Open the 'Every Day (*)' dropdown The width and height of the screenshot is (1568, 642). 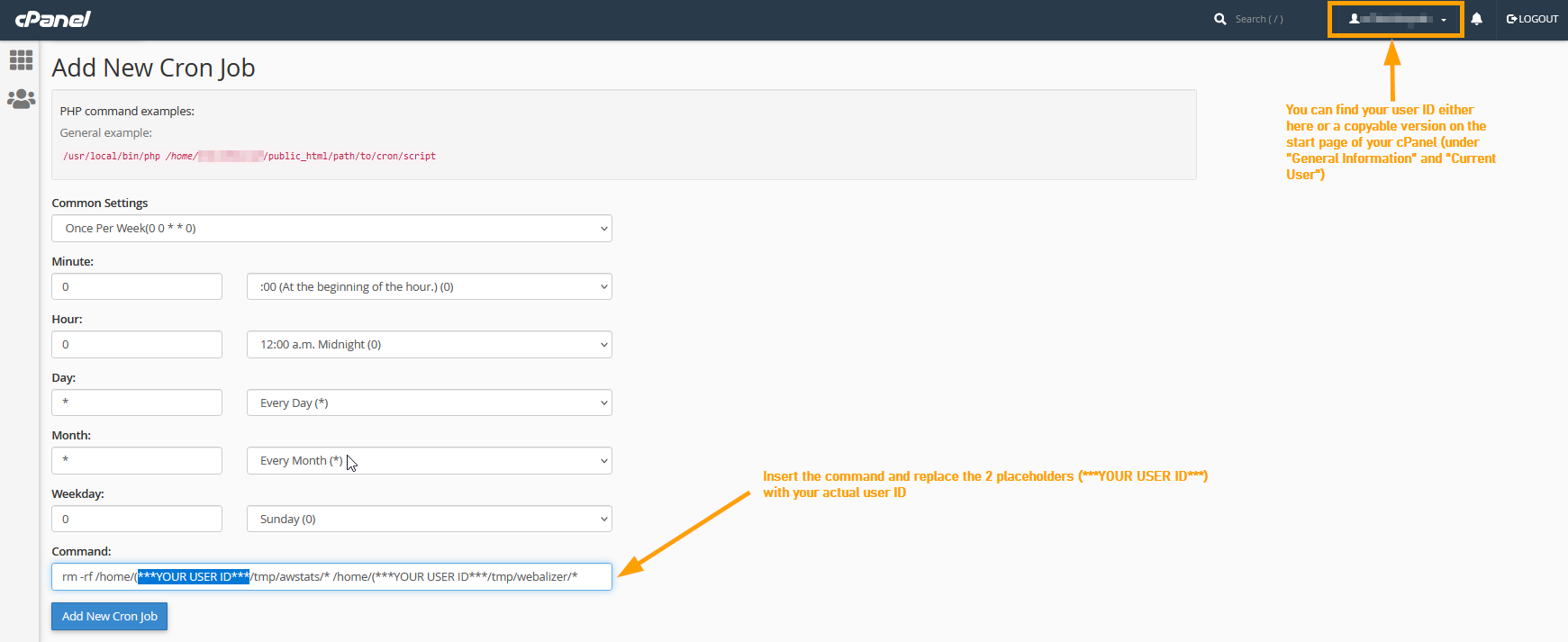click(x=430, y=402)
